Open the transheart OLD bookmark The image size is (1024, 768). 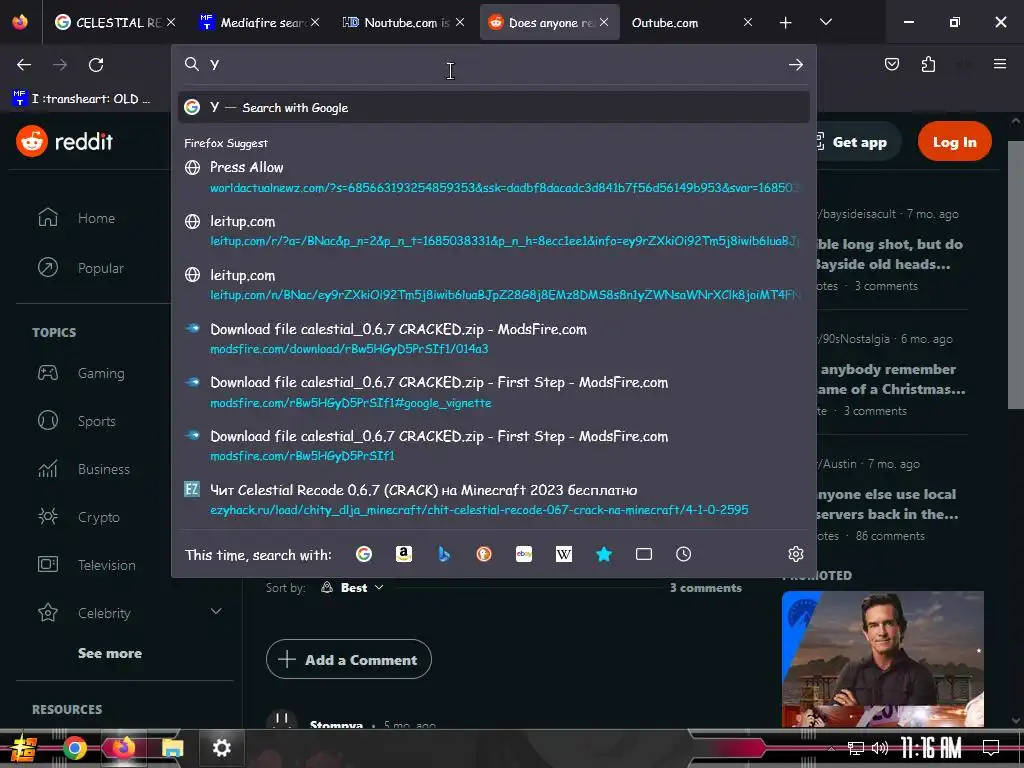tap(82, 99)
